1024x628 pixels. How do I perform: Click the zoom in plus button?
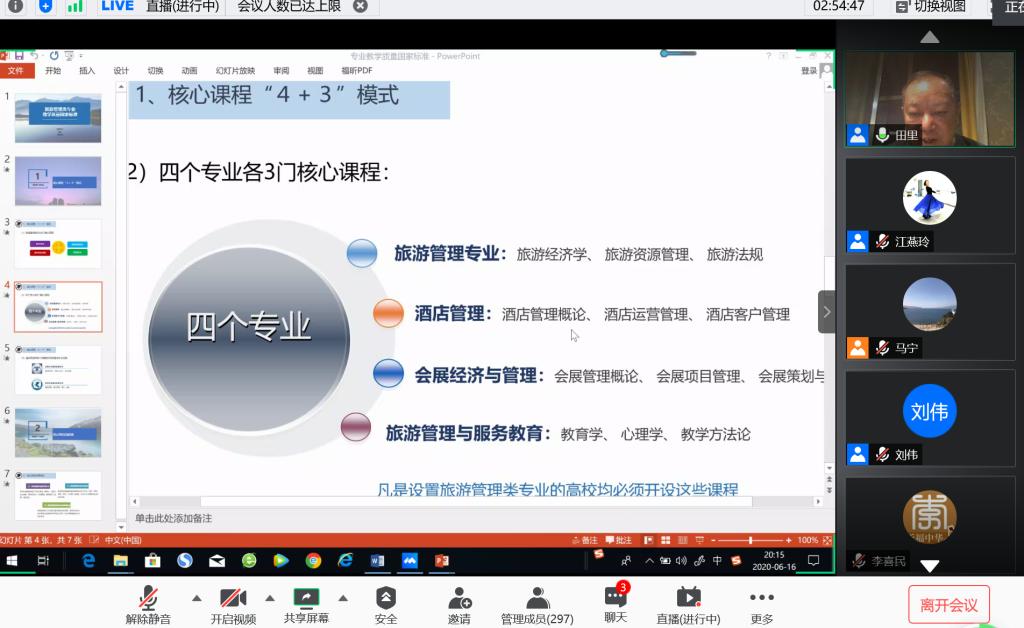click(789, 540)
